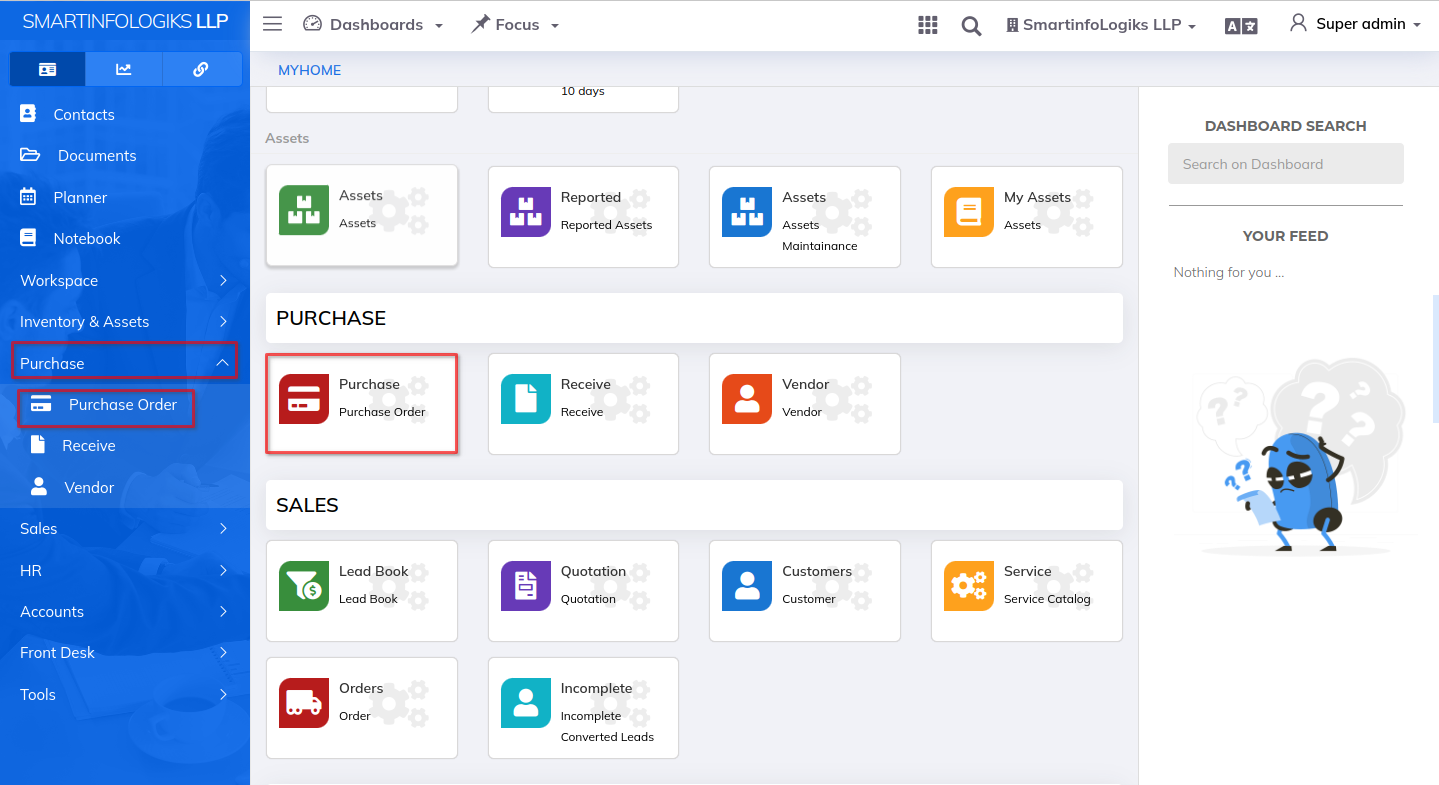
Task: Click the Documents folder icon in sidebar
Action: point(30,155)
